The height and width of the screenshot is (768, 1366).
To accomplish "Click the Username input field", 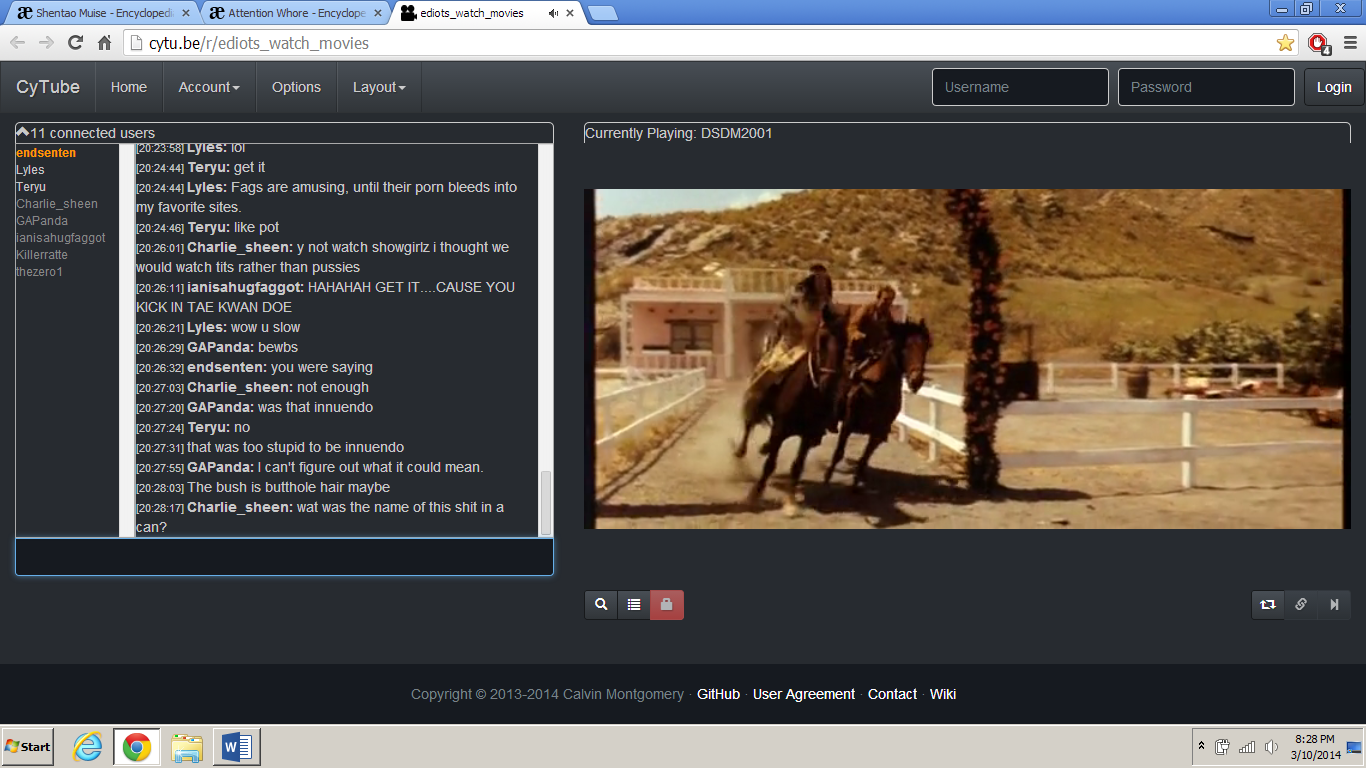I will (1020, 87).
